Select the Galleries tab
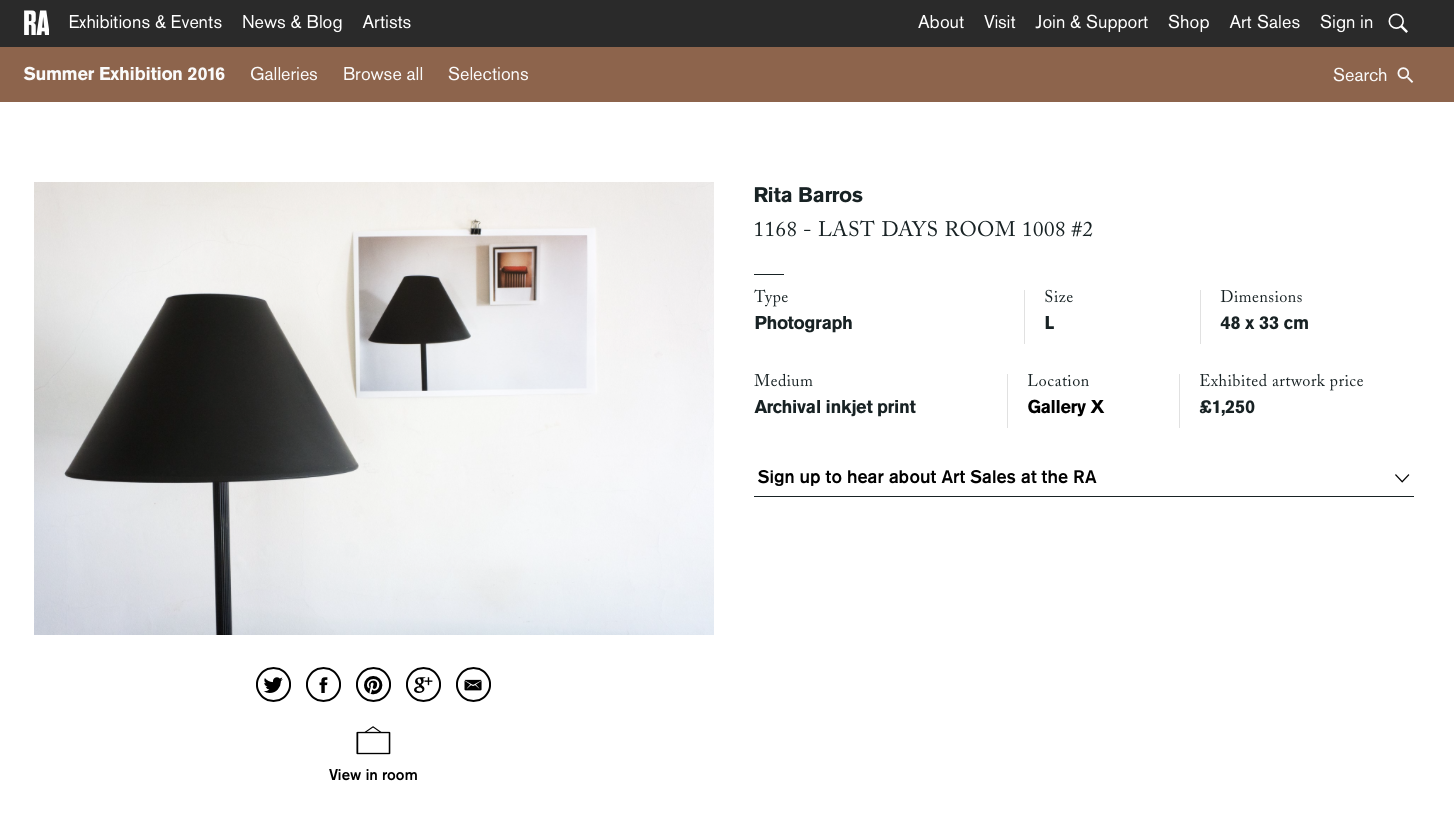This screenshot has height=839, width=1454. (x=284, y=74)
